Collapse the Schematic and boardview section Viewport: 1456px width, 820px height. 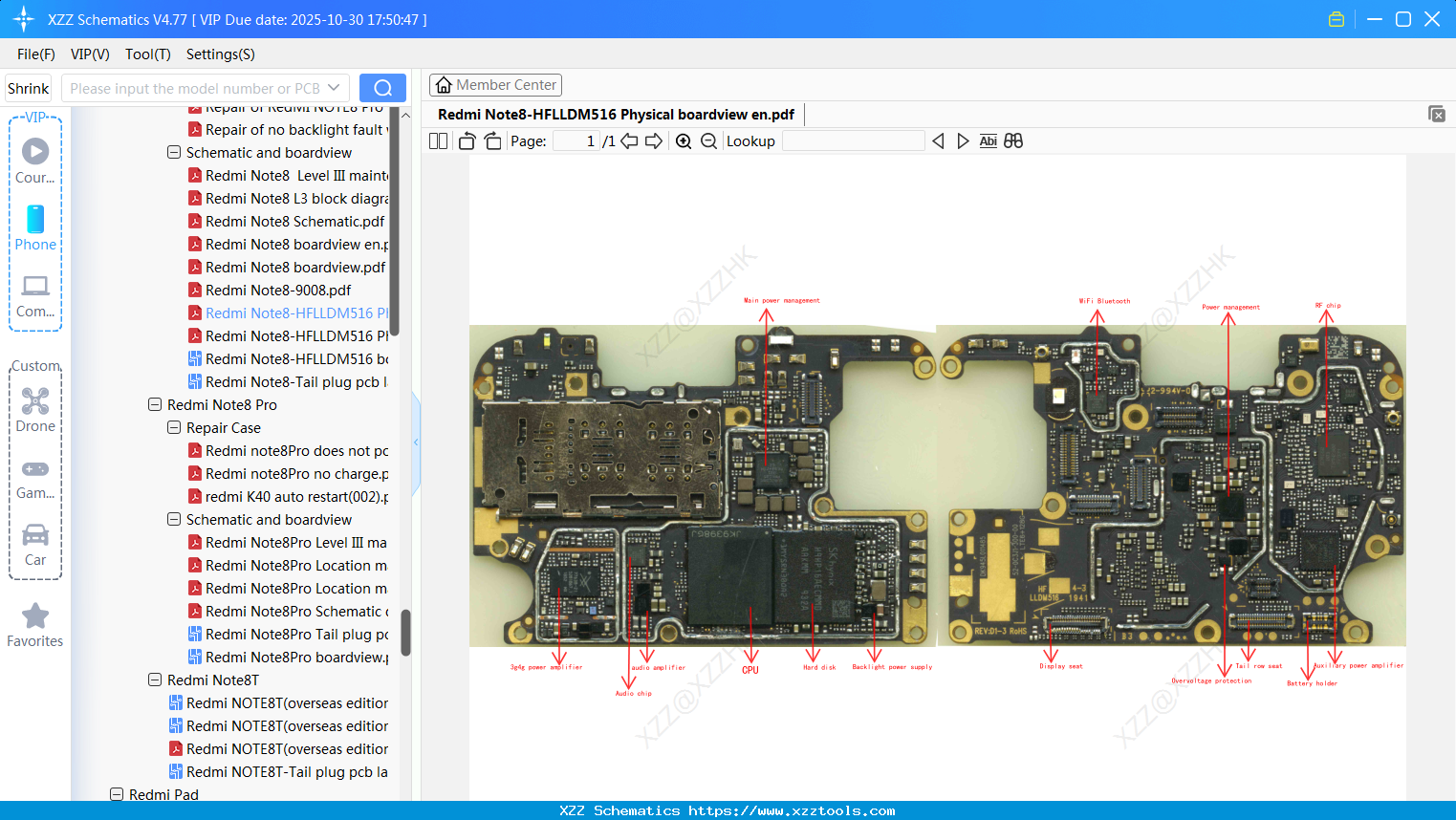tap(173, 151)
